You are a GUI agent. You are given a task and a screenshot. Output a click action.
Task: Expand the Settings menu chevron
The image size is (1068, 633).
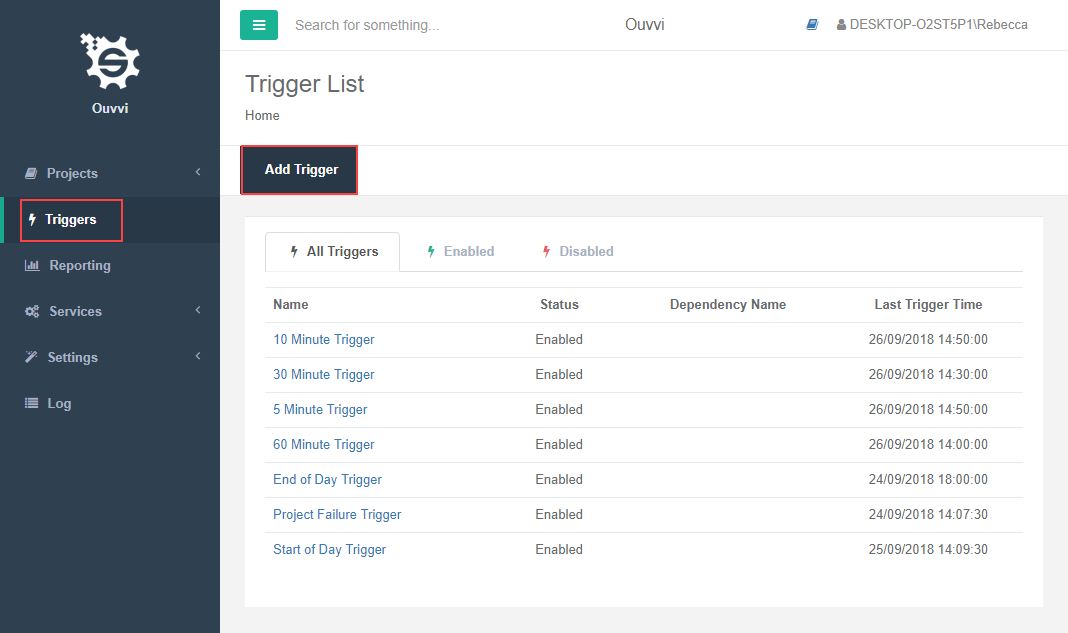198,356
